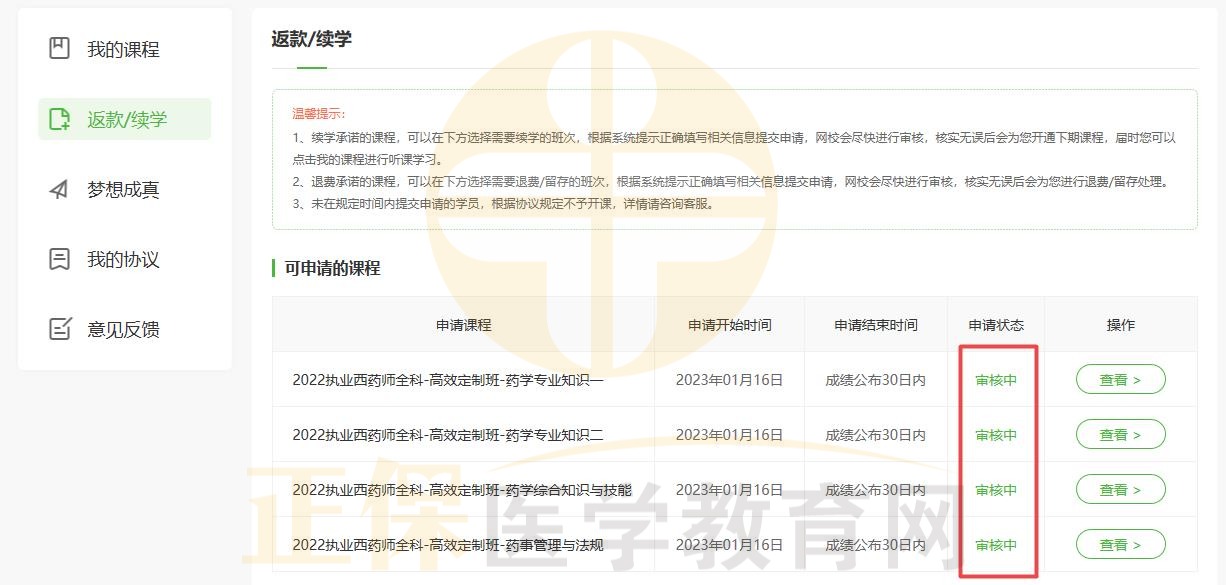
Task: Click the 返款/续学 document icon
Action: point(60,119)
